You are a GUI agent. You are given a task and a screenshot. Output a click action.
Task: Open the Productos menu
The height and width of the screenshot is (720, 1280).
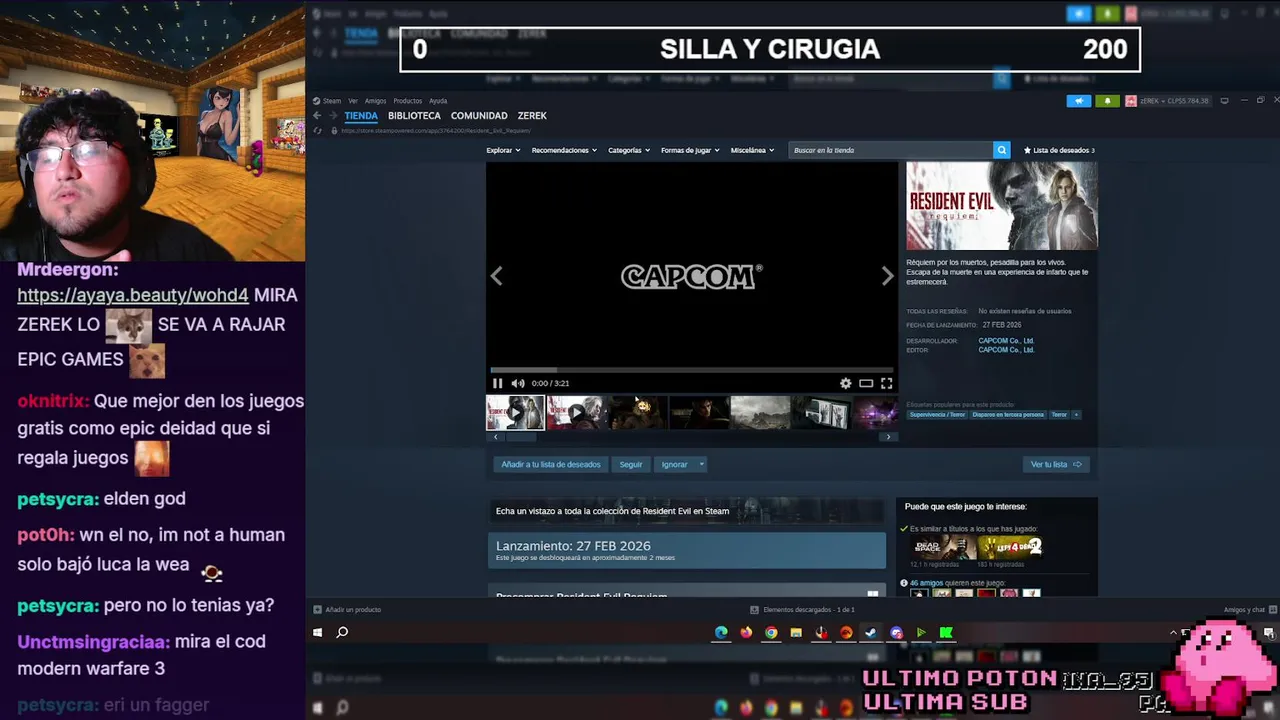click(407, 101)
